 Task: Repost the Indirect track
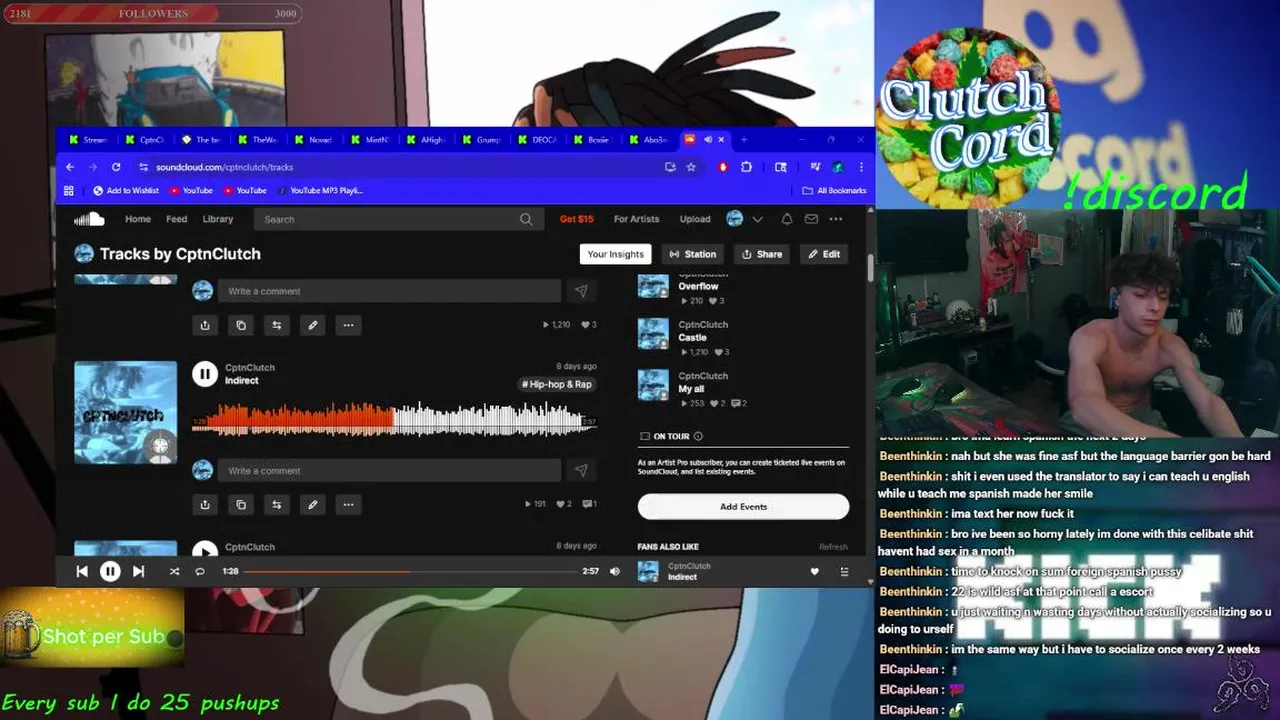tap(277, 505)
